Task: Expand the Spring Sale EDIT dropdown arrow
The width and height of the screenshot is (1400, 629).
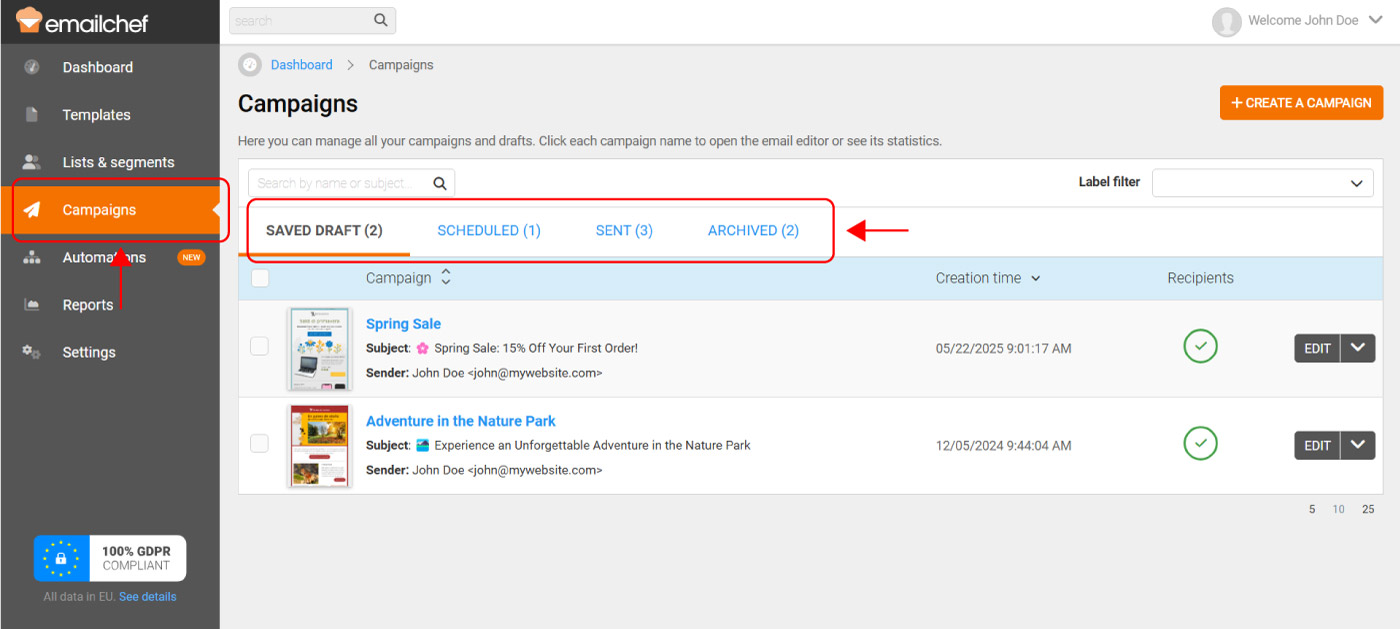Action: coord(1357,348)
